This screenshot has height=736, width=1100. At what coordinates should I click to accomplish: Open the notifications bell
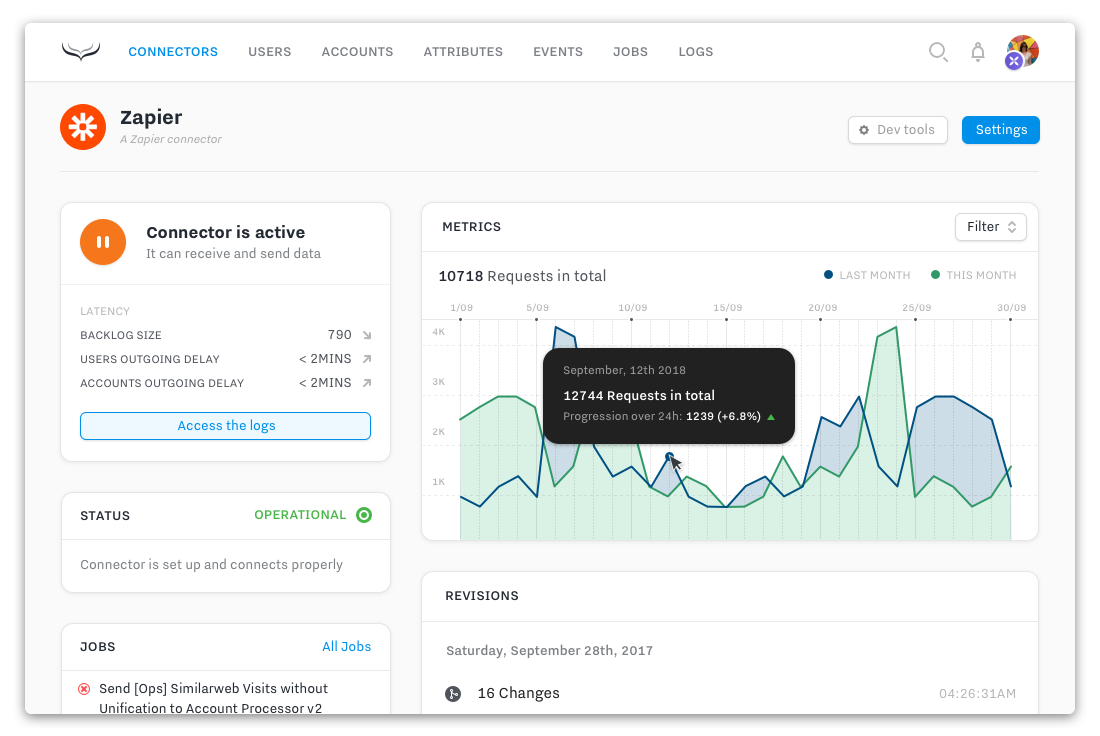pos(978,52)
